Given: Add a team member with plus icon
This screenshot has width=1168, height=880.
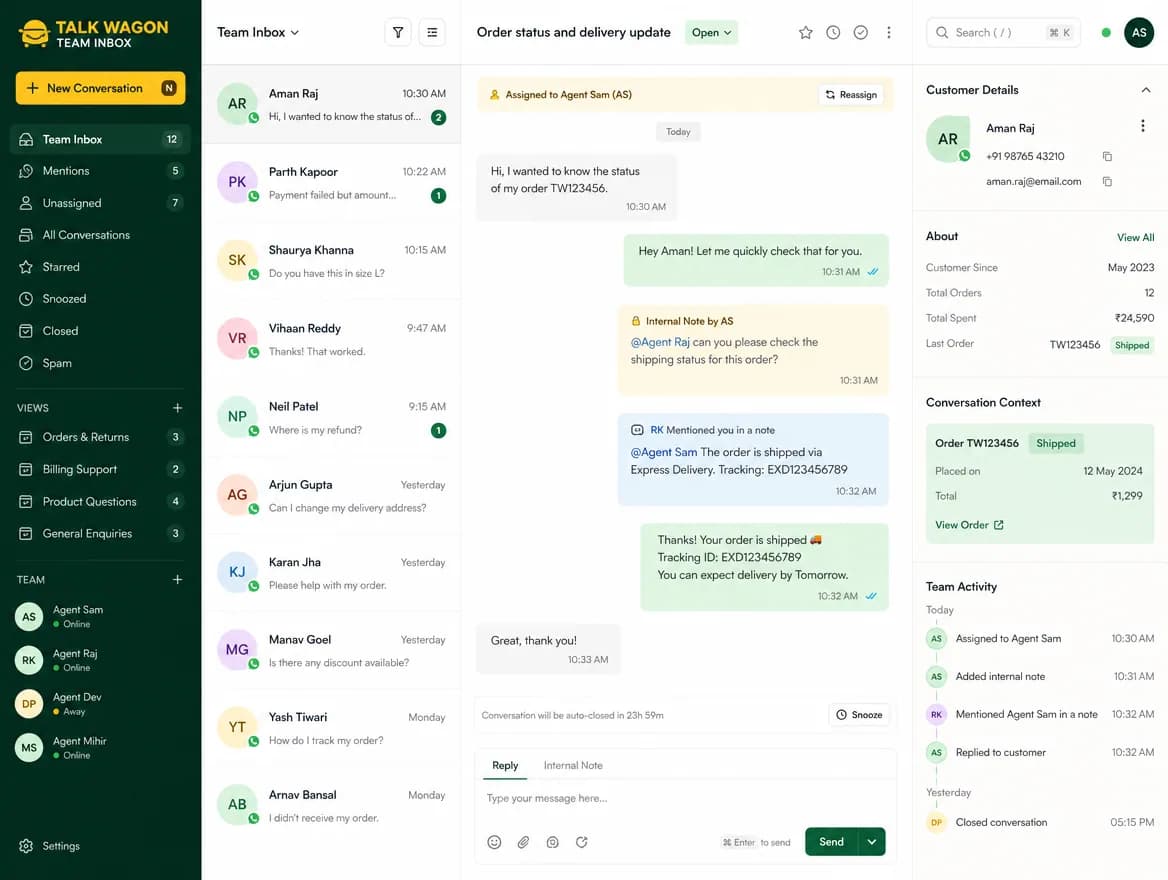Looking at the screenshot, I should point(177,580).
